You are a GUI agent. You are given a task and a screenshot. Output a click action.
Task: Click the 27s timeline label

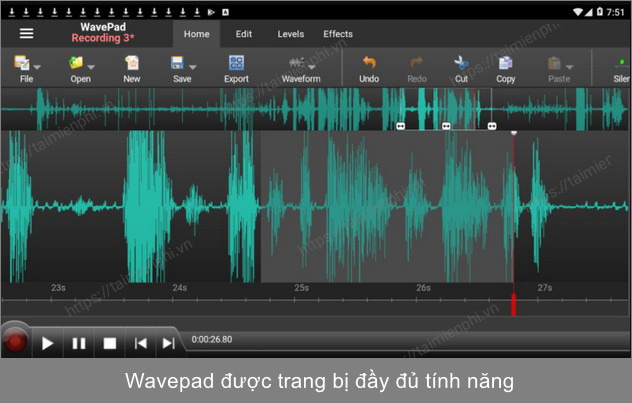coord(545,288)
